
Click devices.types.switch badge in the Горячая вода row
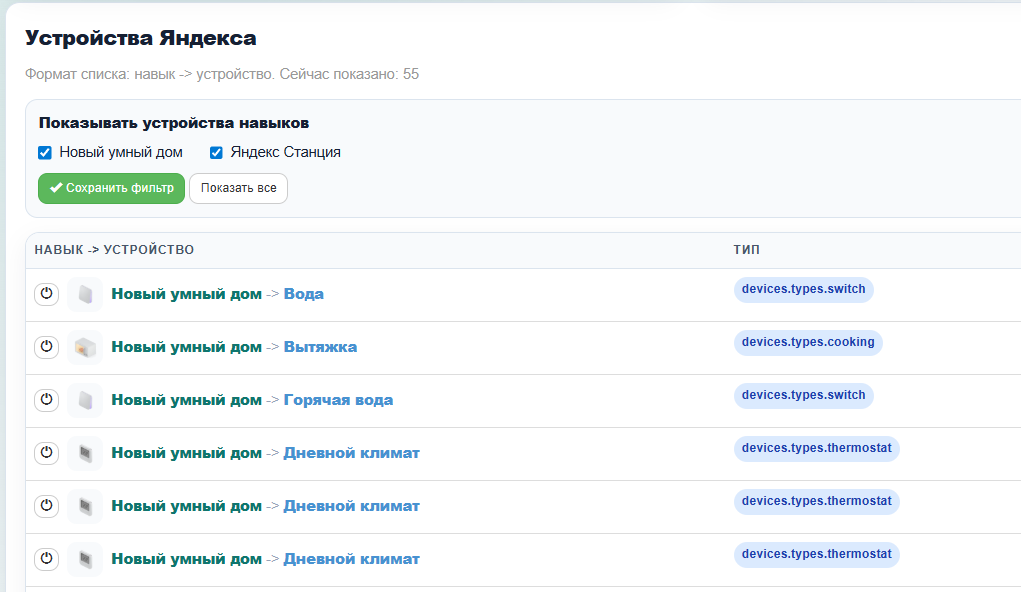click(x=804, y=395)
